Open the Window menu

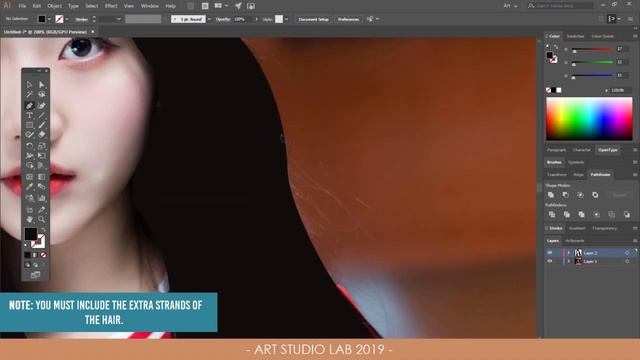coord(149,6)
